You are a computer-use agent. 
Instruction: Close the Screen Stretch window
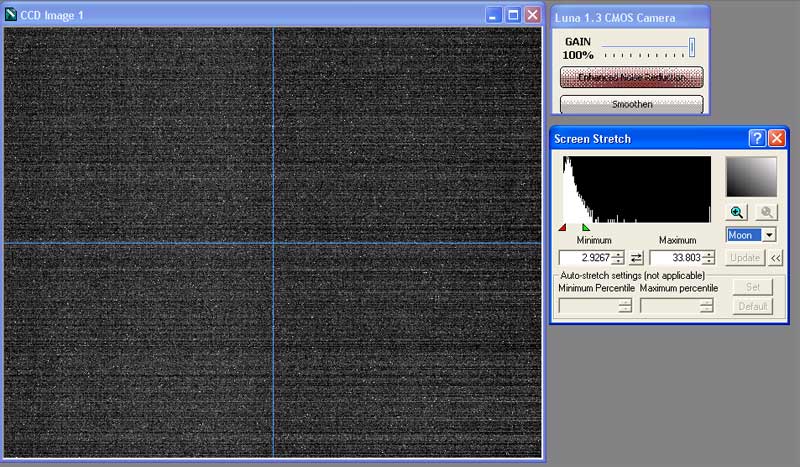776,138
